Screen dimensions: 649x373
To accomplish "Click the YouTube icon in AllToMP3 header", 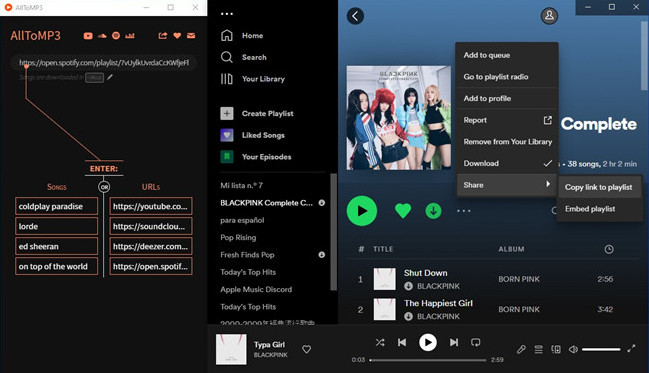I will pos(88,36).
